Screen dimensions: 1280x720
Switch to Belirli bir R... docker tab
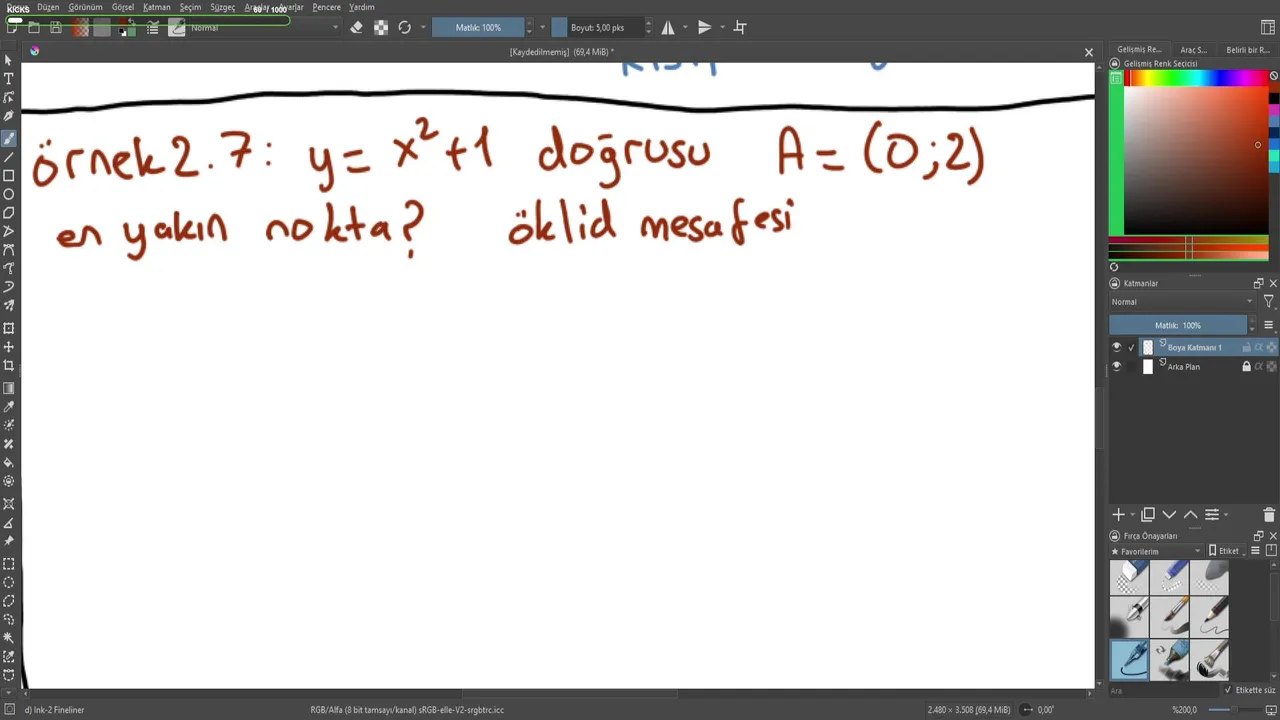[x=1247, y=49]
